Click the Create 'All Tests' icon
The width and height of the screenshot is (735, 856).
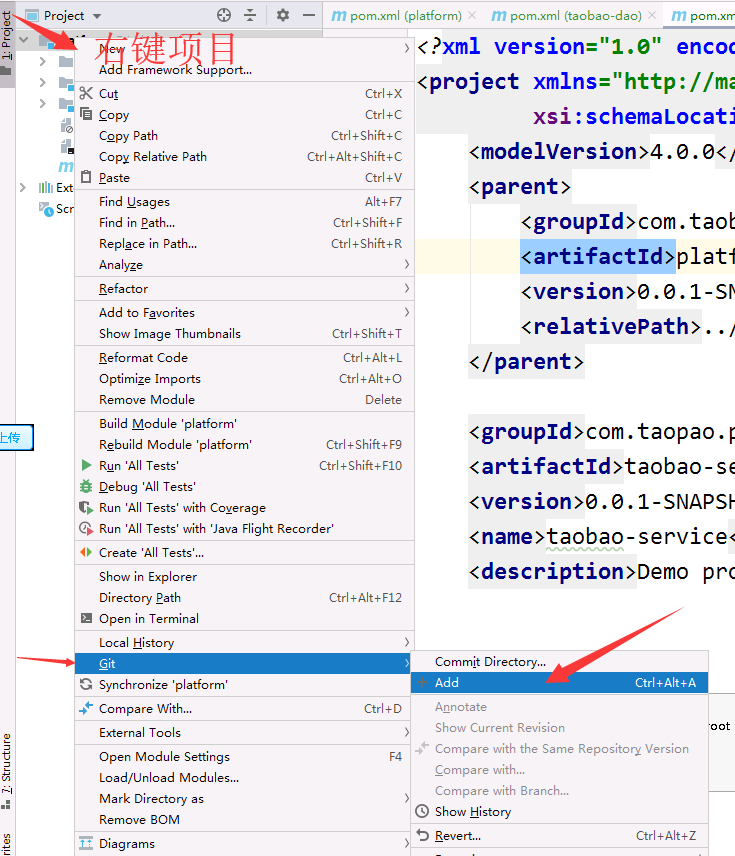86,552
